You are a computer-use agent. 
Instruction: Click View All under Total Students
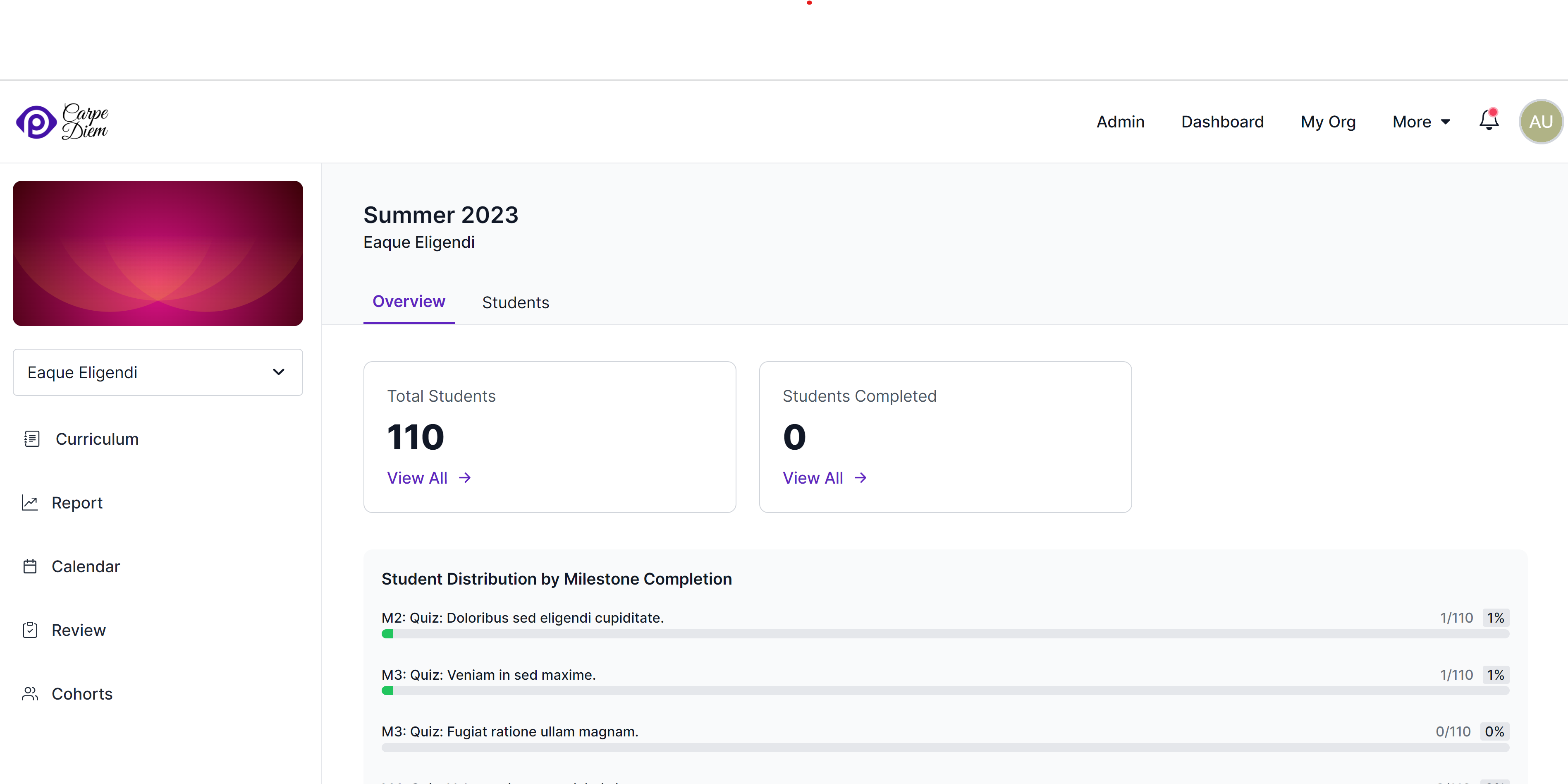(428, 477)
